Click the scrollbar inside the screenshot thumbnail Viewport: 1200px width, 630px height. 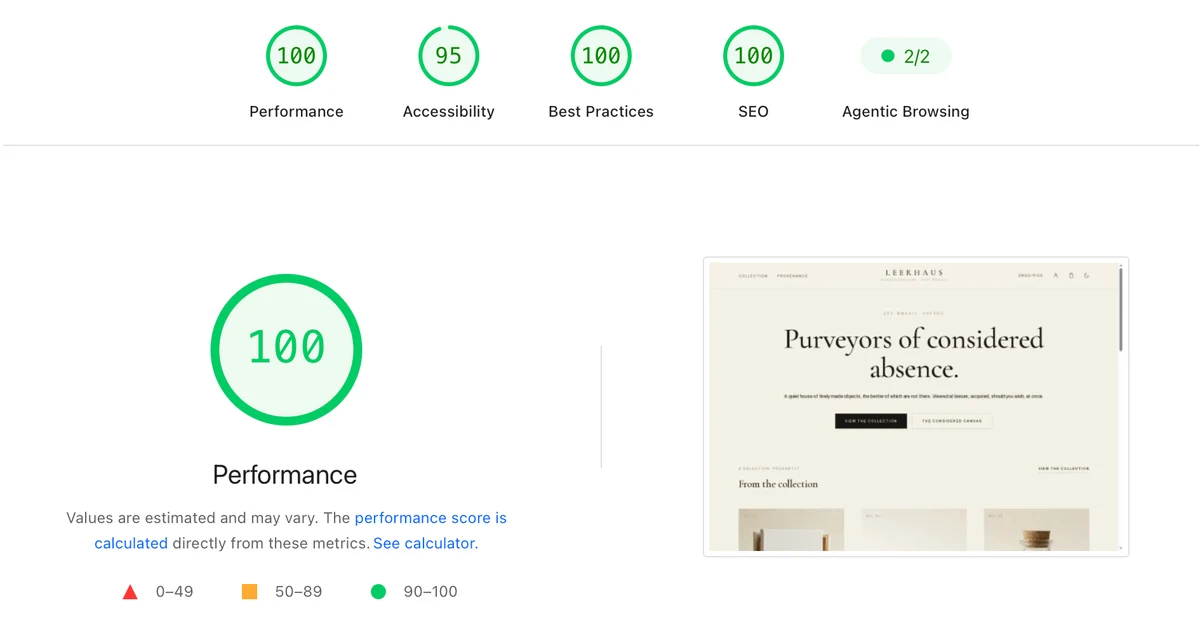(1121, 308)
